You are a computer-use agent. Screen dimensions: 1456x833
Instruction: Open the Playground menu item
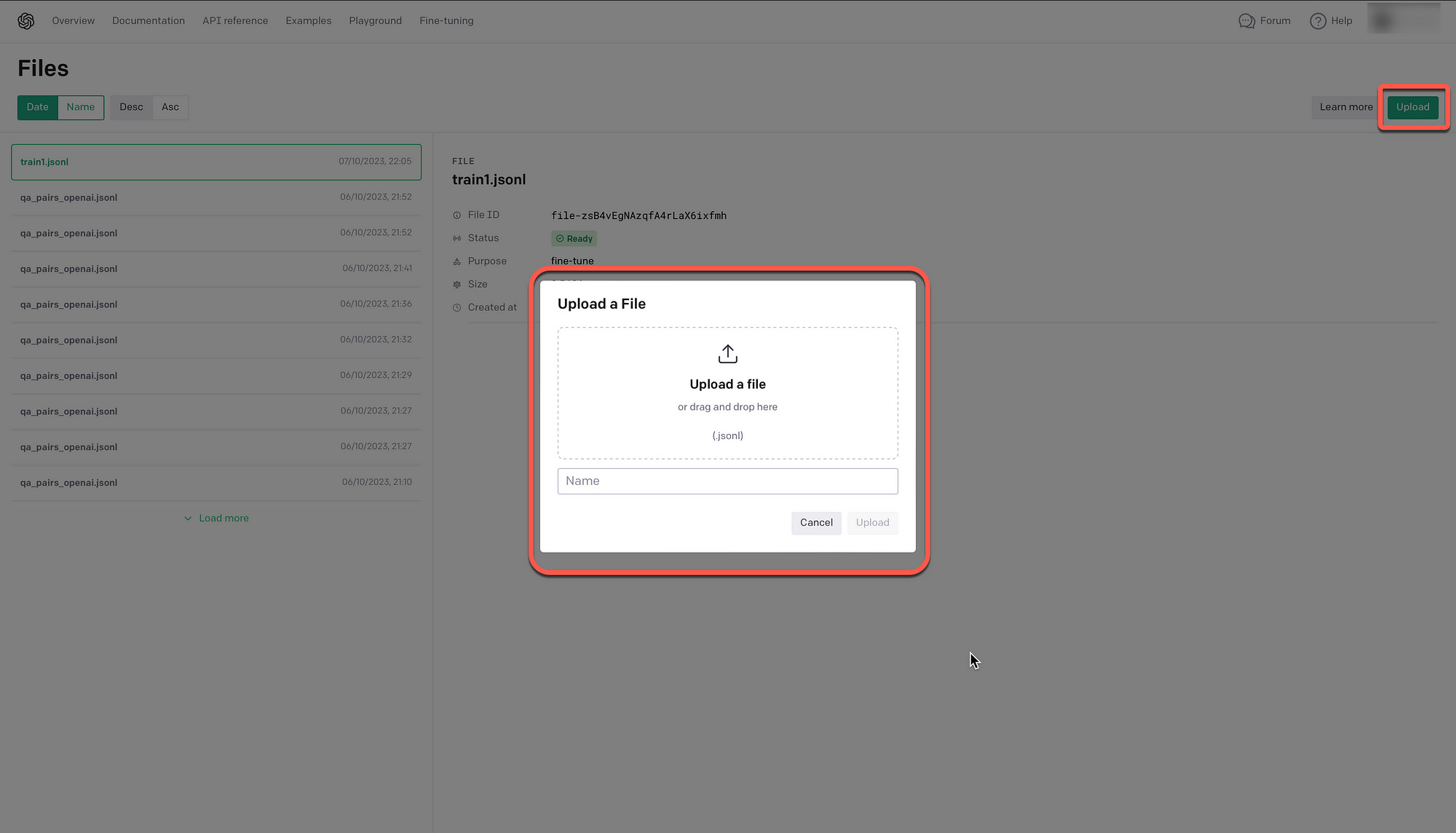pos(375,20)
